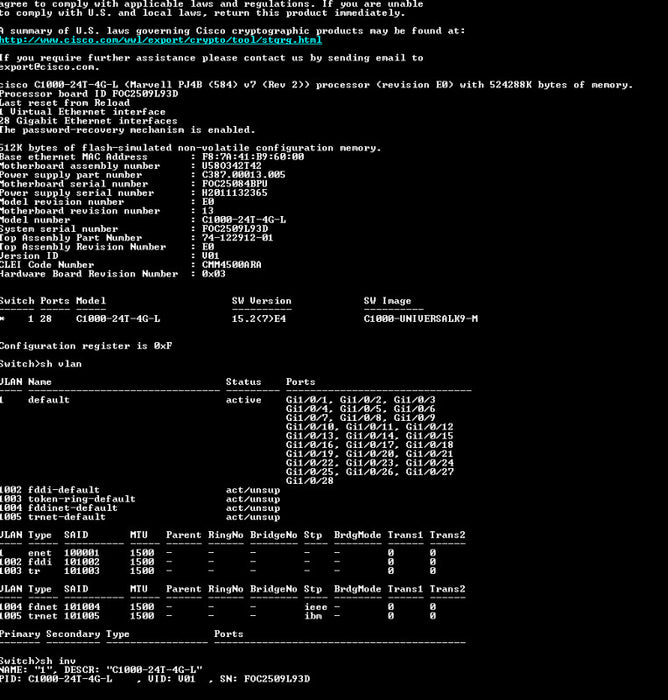668x700 pixels.
Task: Click the 'ieee' Stp value
Action: 316,607
